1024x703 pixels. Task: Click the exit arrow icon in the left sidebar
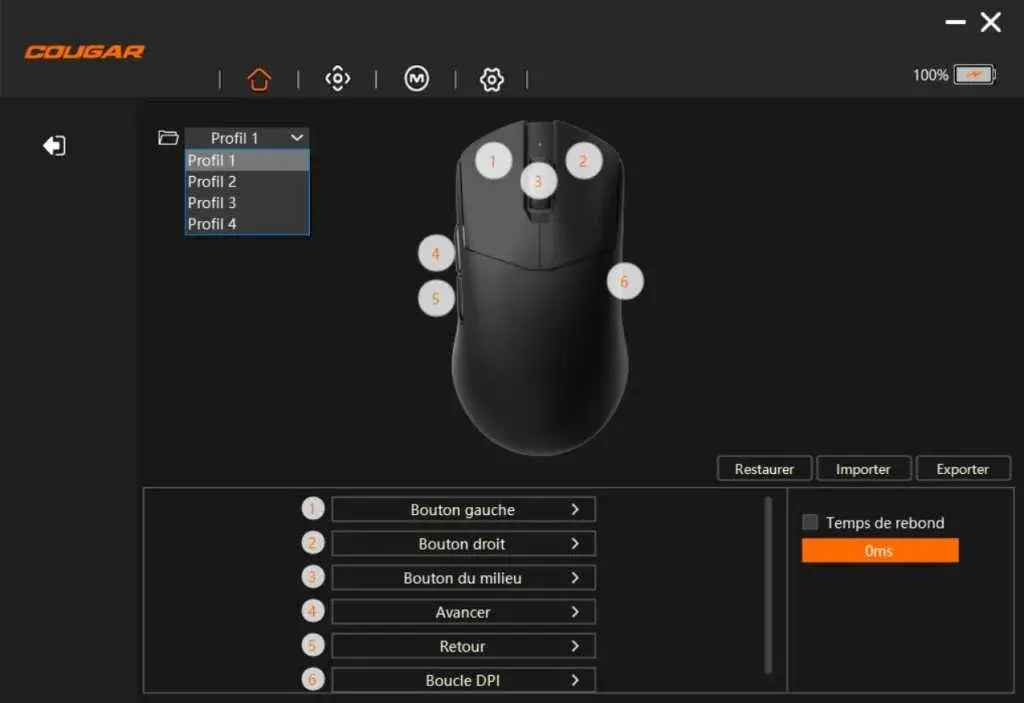click(55, 145)
